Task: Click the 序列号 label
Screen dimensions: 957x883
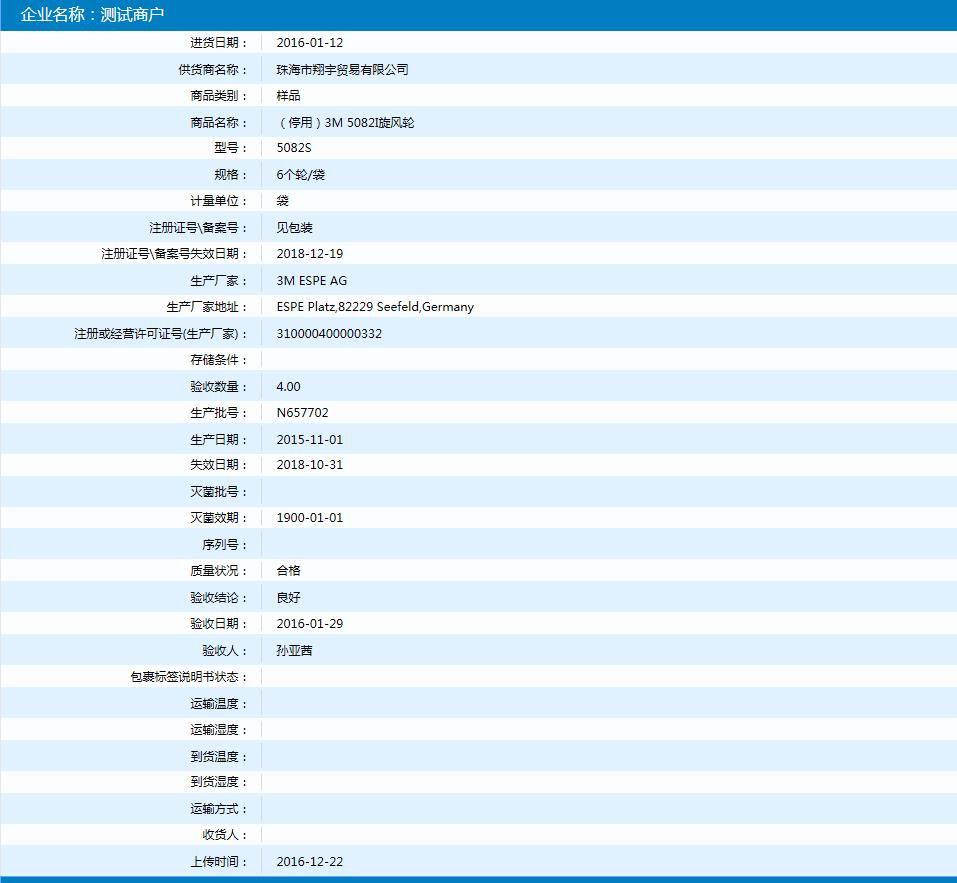Action: pyautogui.click(x=225, y=544)
